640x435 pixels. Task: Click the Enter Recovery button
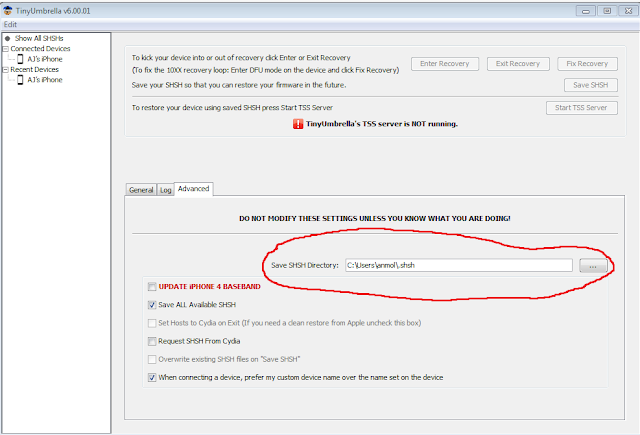click(444, 64)
